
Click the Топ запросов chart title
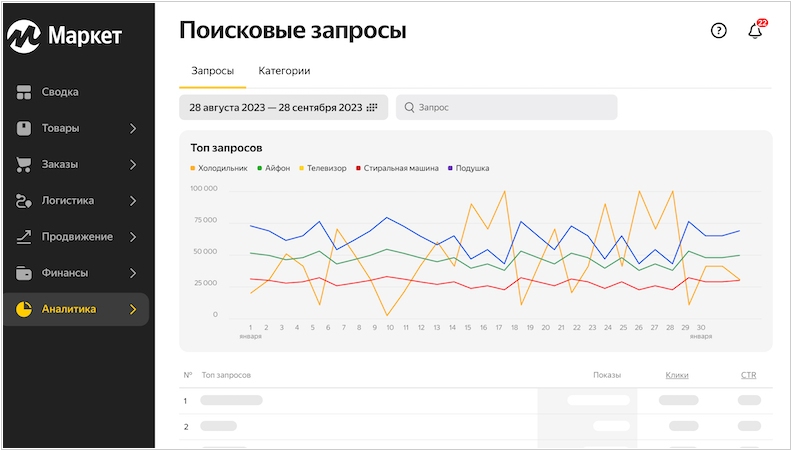[x=226, y=148]
